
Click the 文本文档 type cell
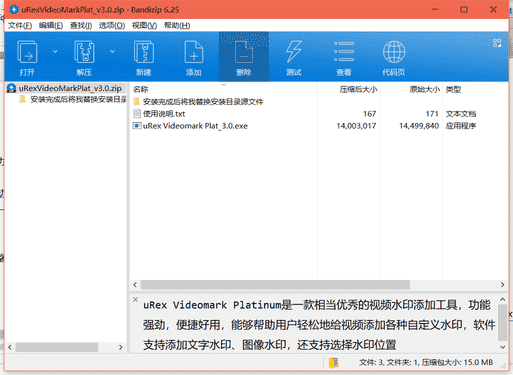click(461, 114)
